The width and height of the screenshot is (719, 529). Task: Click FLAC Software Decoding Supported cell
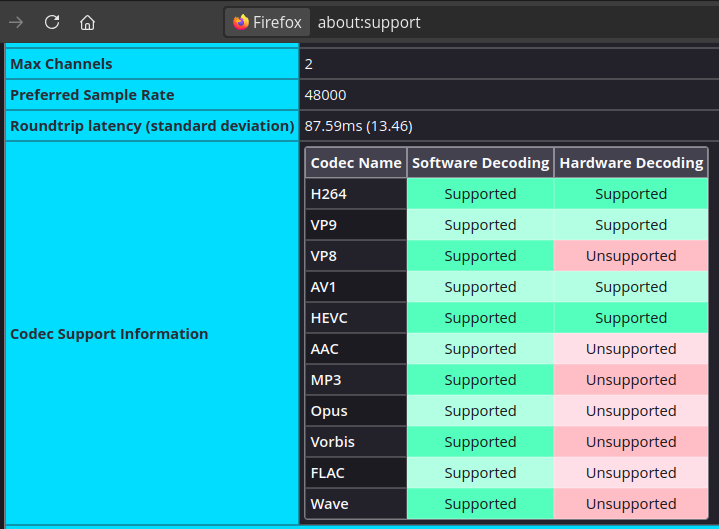(480, 473)
